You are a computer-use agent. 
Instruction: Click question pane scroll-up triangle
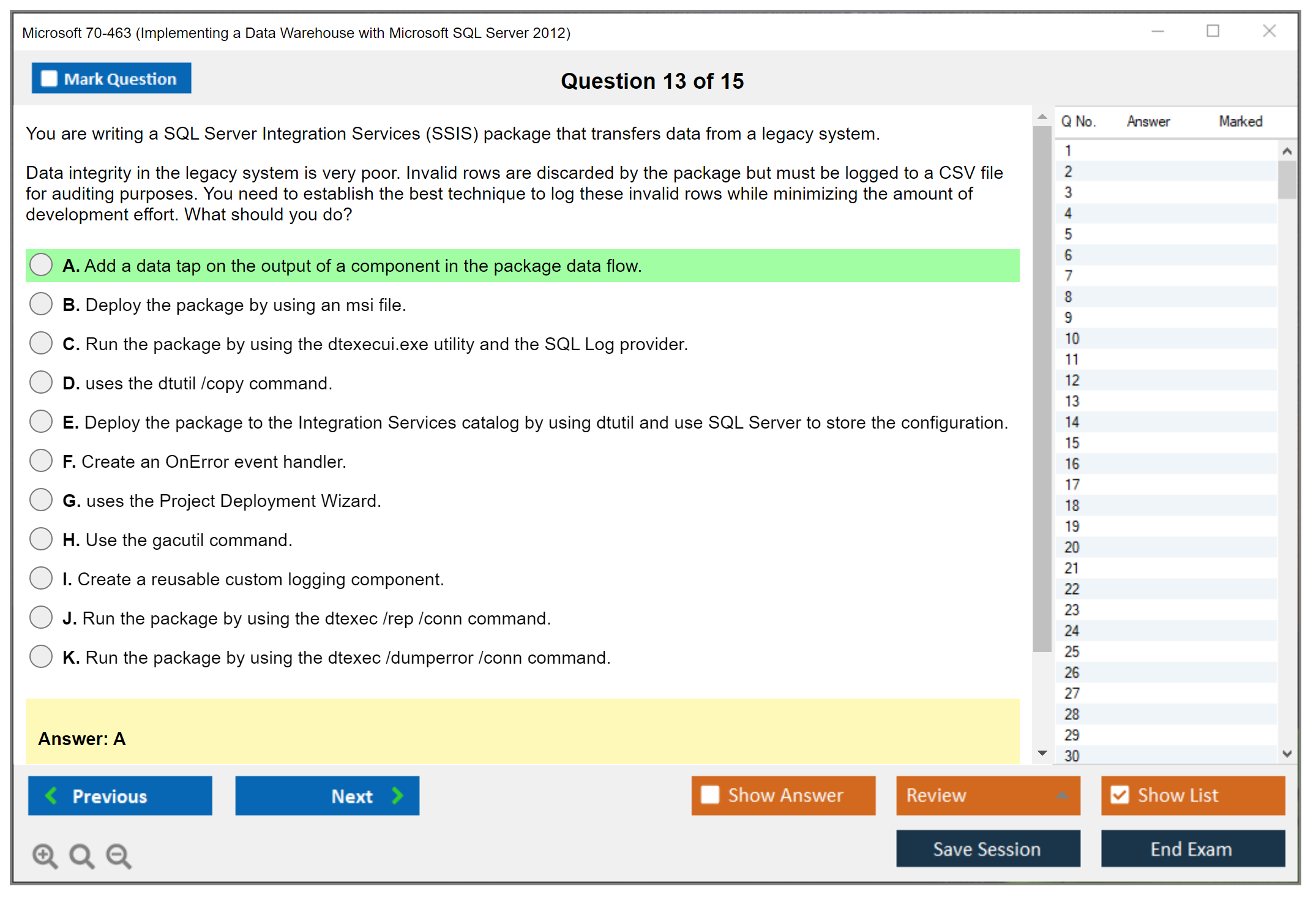click(1042, 116)
